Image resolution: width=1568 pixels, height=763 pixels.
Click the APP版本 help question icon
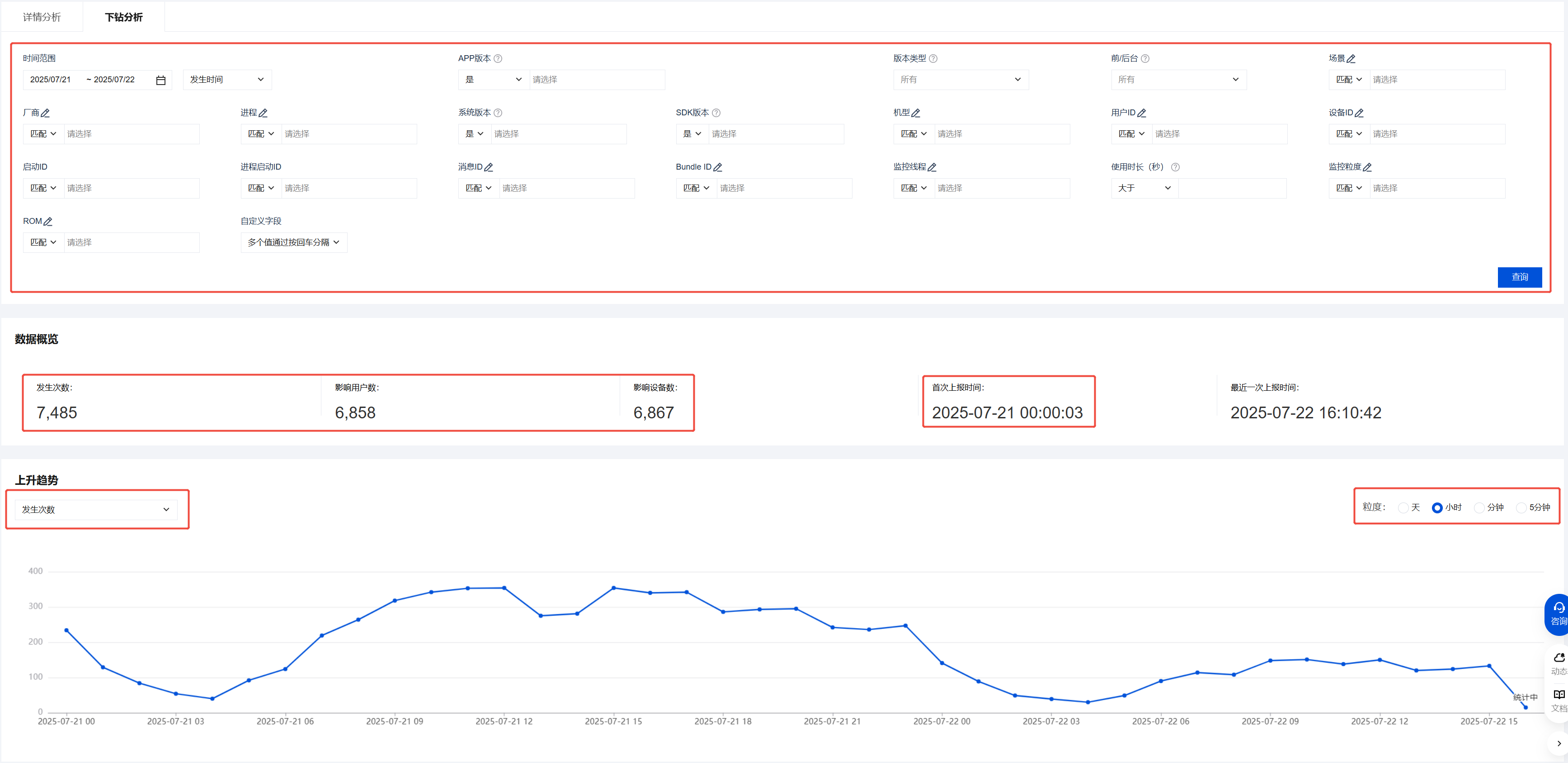click(498, 58)
